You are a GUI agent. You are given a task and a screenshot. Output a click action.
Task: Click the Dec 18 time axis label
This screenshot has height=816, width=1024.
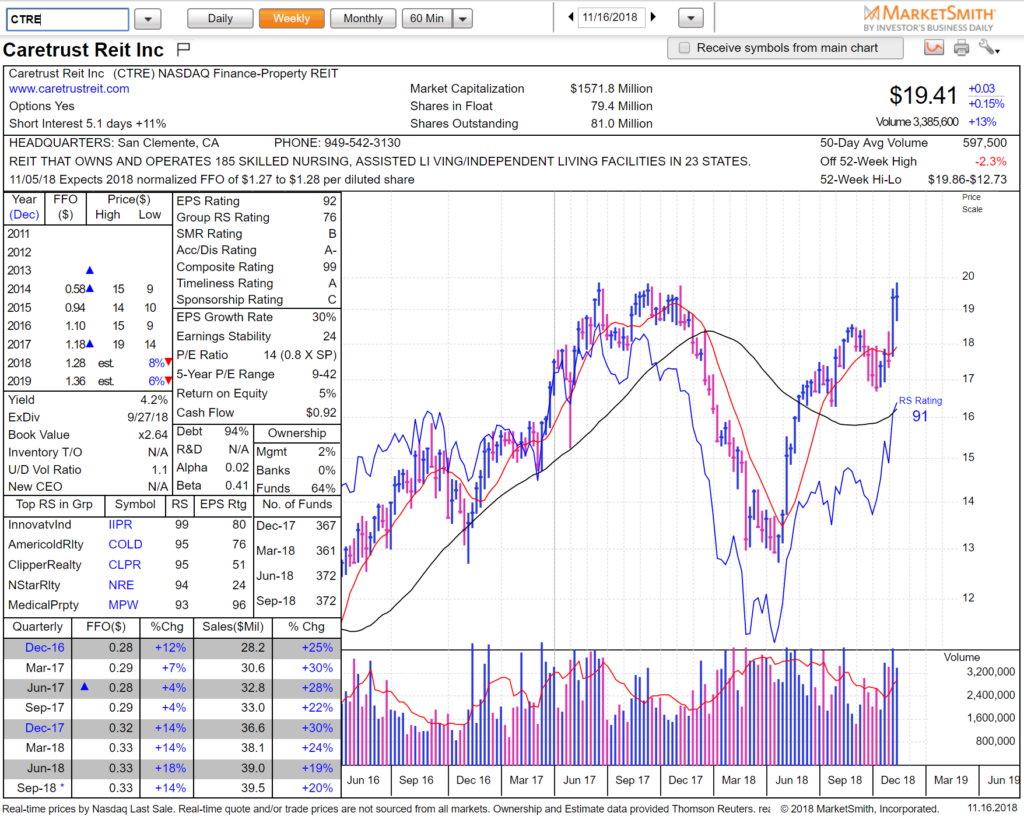(x=897, y=780)
